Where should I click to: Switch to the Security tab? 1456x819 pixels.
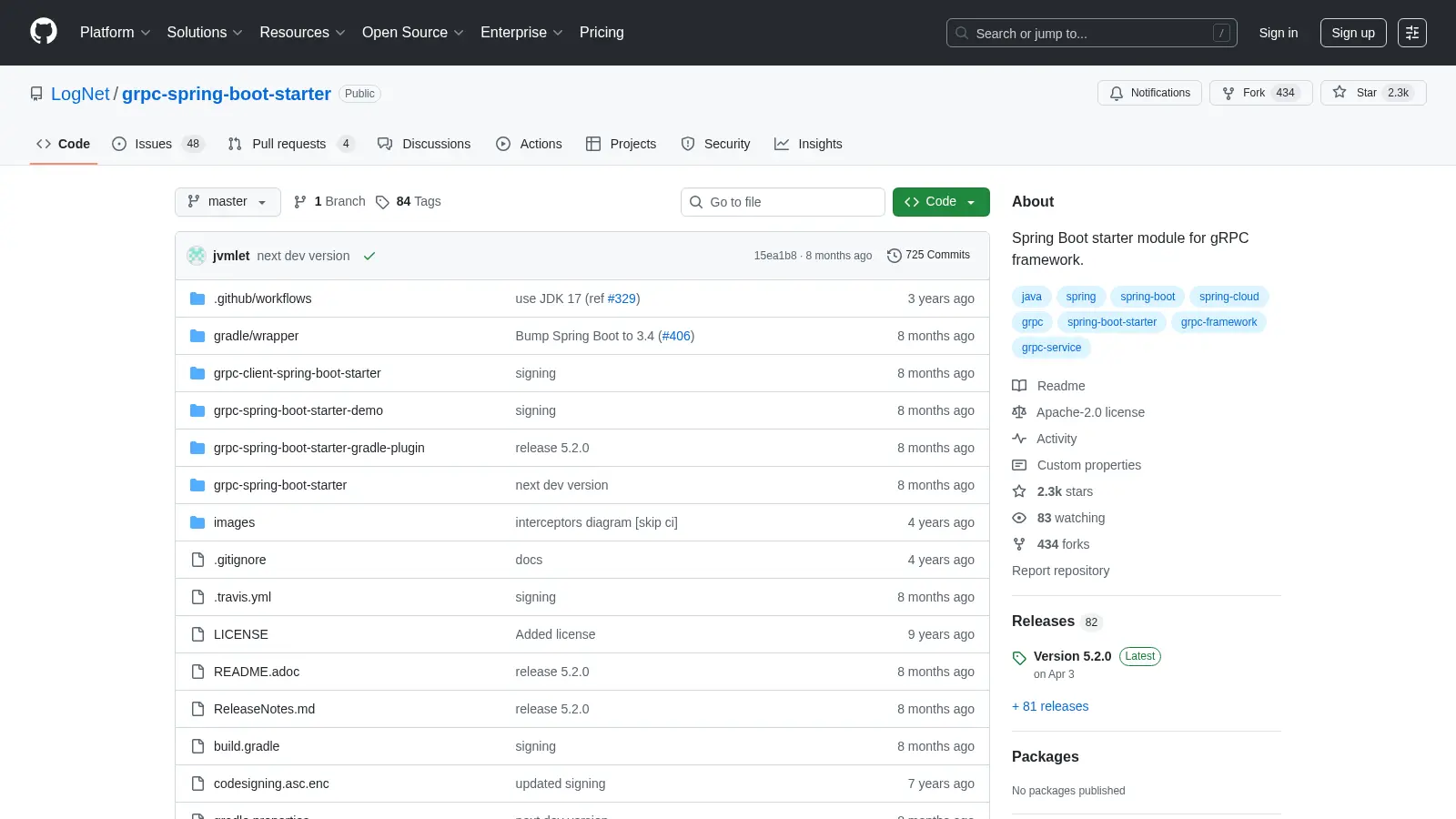pos(716,144)
